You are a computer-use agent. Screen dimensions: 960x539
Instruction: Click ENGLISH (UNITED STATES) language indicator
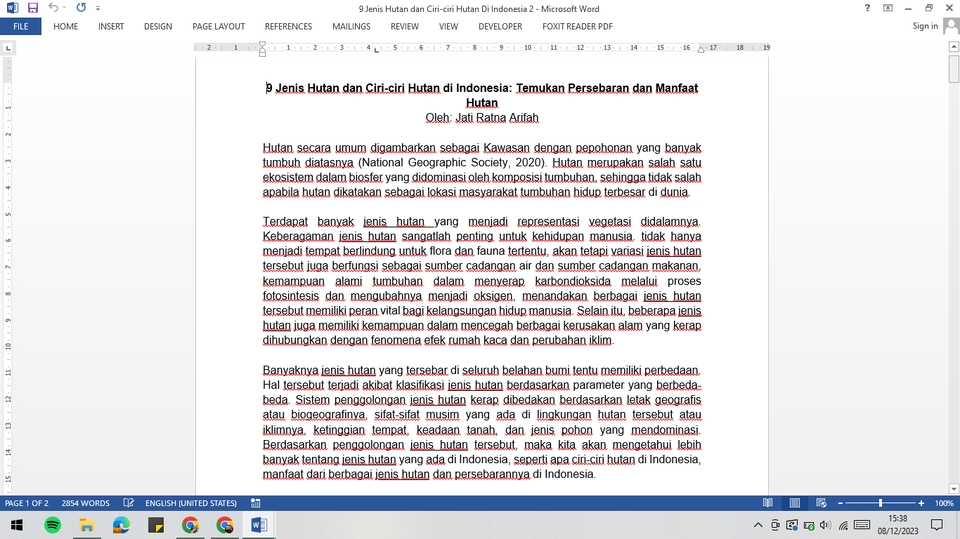click(190, 503)
